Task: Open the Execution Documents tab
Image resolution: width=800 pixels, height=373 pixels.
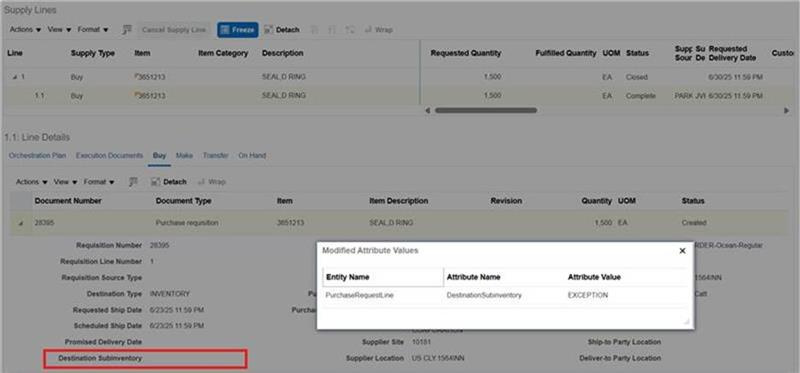Action: point(109,155)
